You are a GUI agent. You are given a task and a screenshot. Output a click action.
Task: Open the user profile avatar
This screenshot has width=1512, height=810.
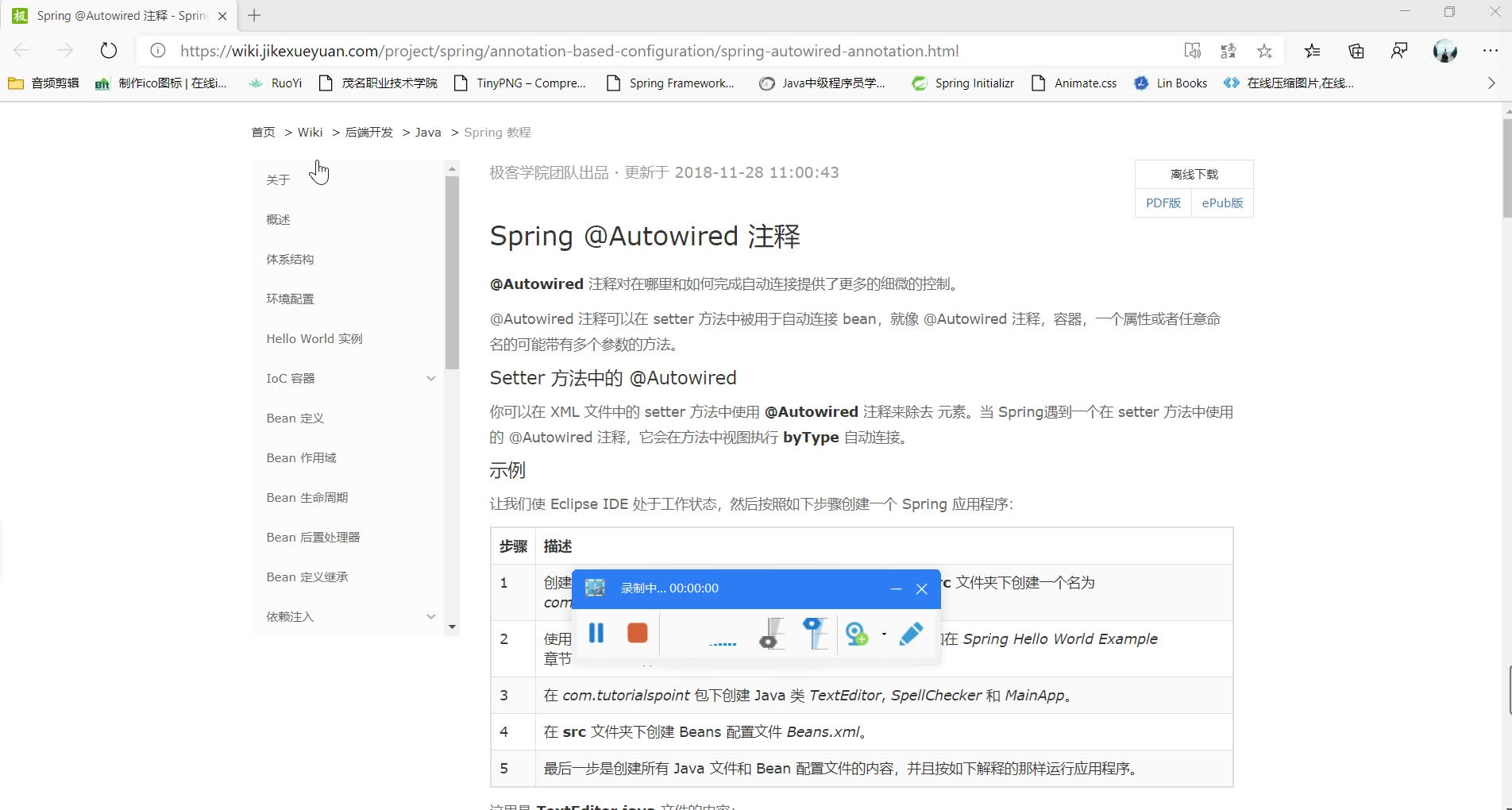1445,51
